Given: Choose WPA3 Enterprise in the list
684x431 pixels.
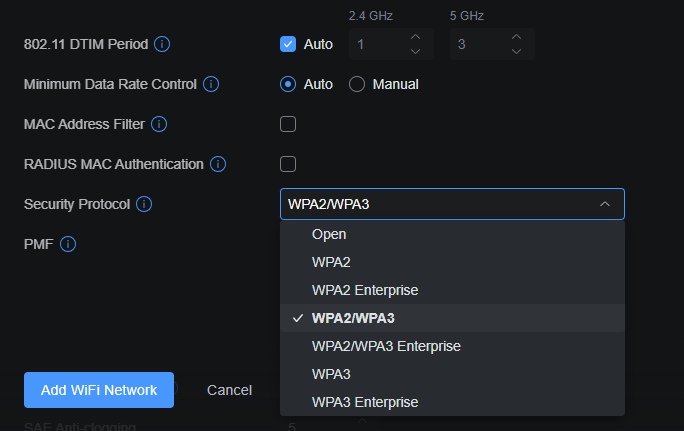Looking at the screenshot, I should (x=364, y=402).
